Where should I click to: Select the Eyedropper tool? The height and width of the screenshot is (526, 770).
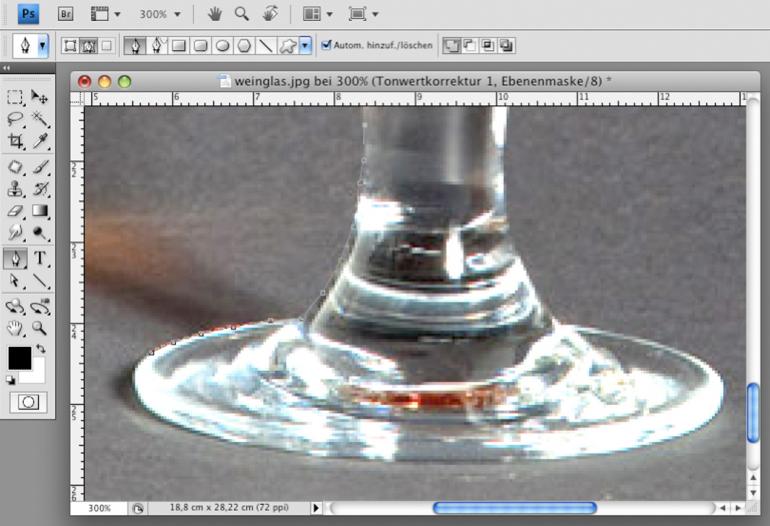pos(40,141)
